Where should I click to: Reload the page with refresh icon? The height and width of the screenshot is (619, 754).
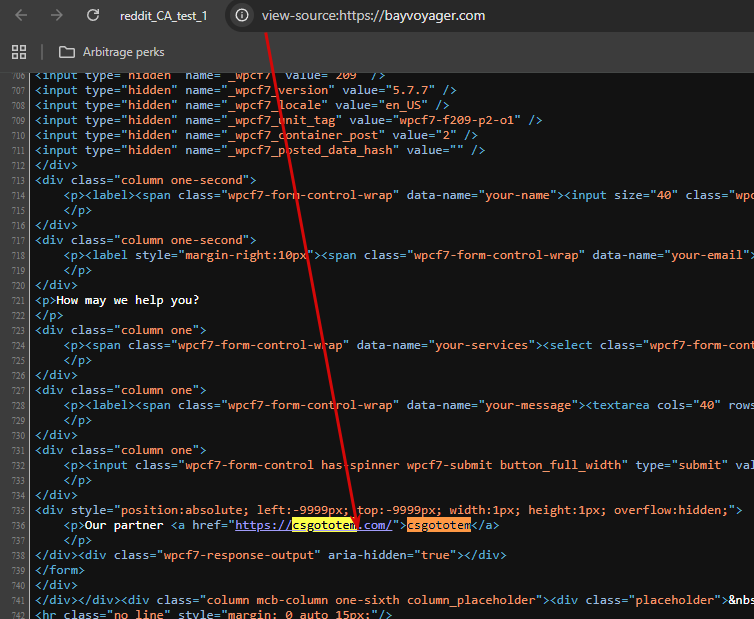pos(93,15)
